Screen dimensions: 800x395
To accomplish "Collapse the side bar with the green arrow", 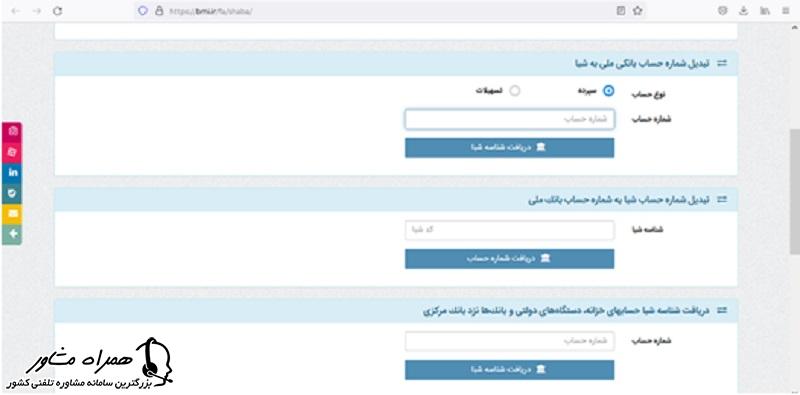I will click(x=14, y=234).
